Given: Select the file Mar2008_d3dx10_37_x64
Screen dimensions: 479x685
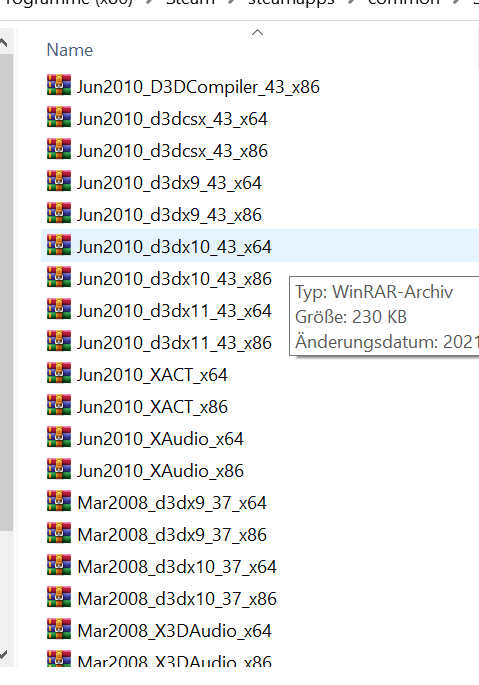Looking at the screenshot, I should coord(177,567).
